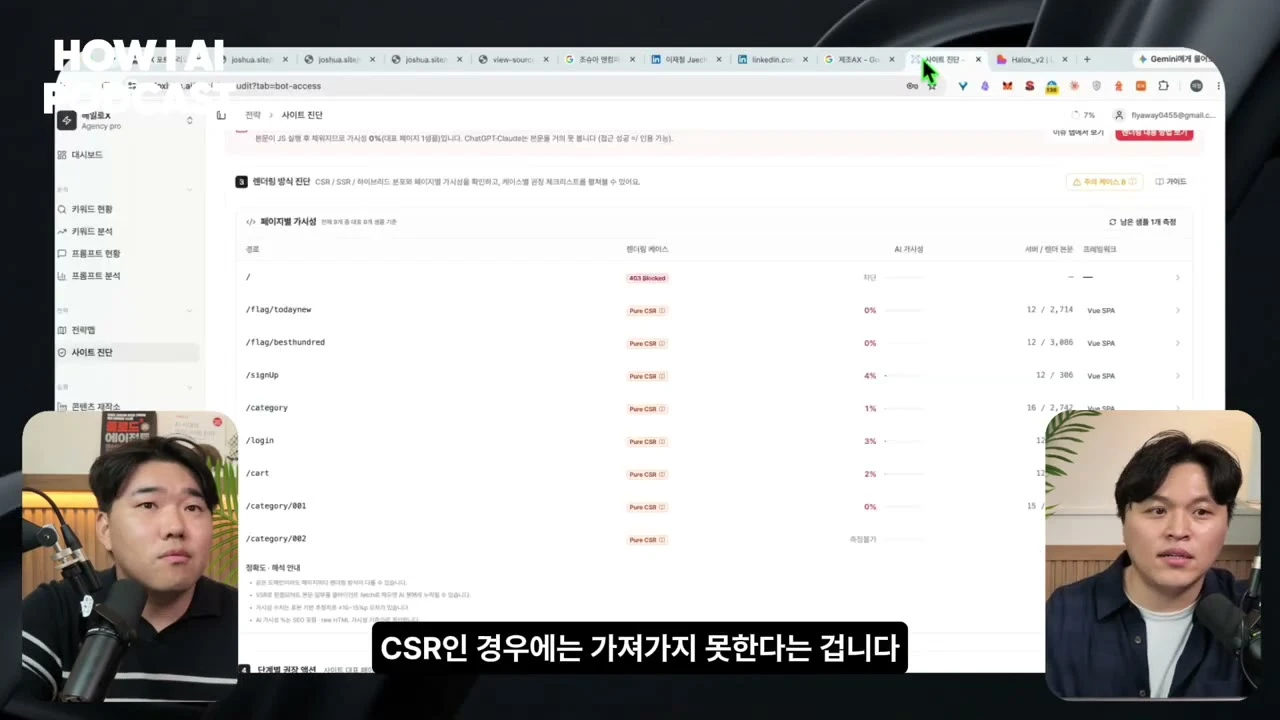Viewport: 1280px width, 720px height.
Task: Click Pure CSR badge in the /signUp row
Action: [647, 376]
